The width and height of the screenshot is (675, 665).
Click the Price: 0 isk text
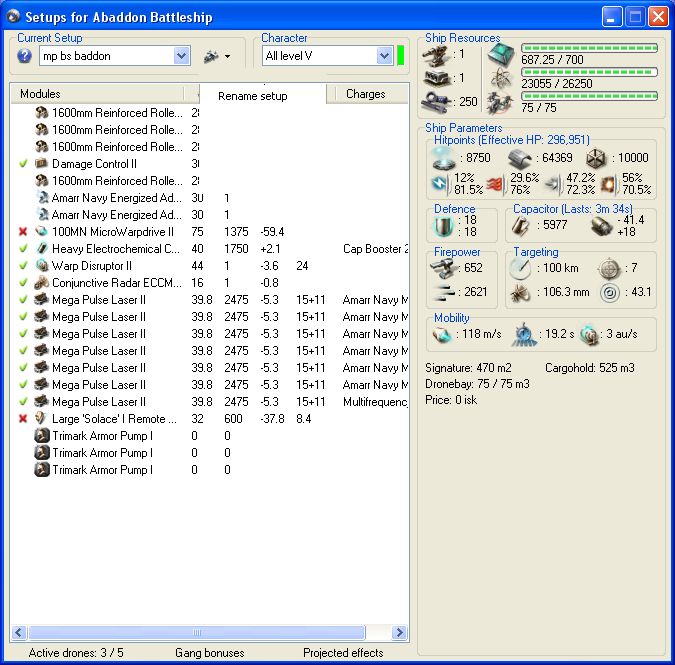pos(451,400)
